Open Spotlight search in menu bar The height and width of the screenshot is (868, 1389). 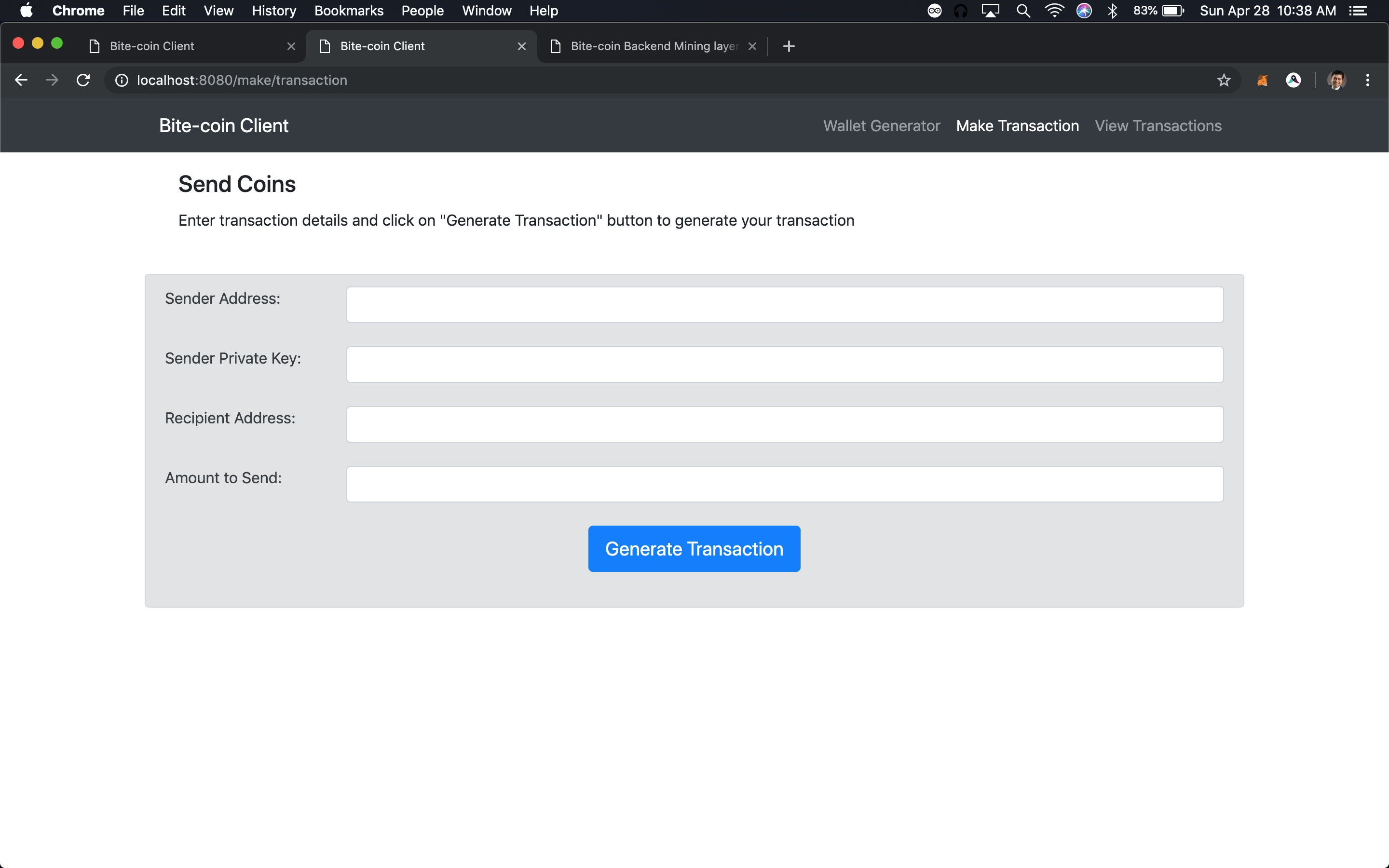click(x=1023, y=11)
